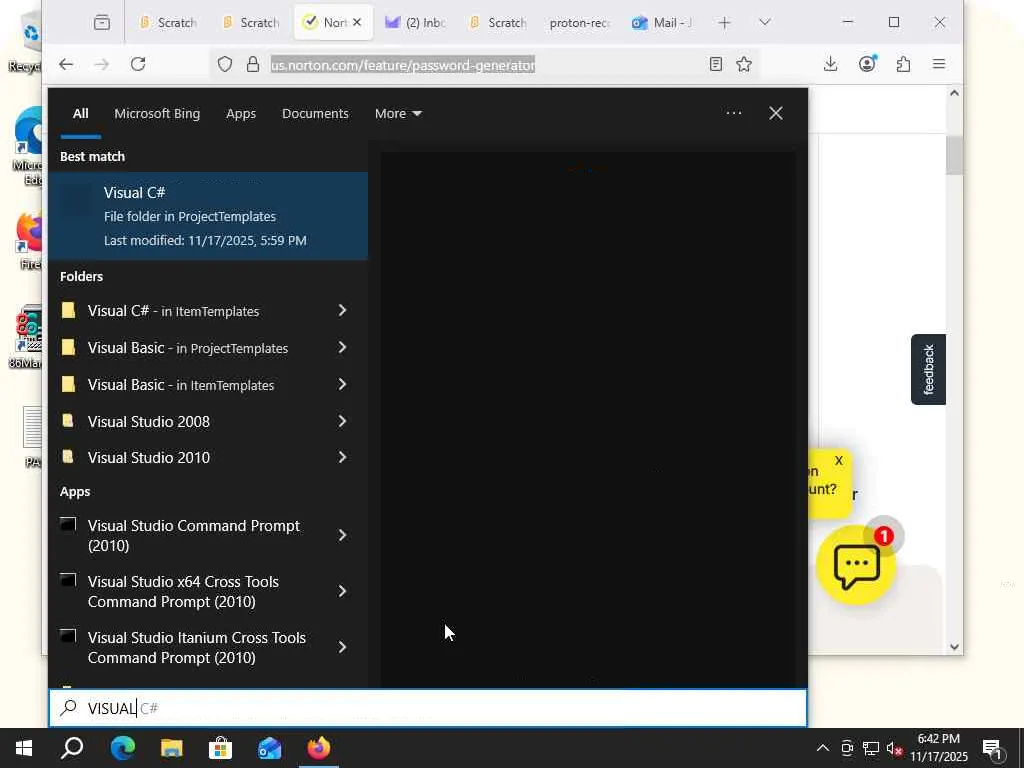Expand arrow for Itanium Cross Tools prompt
The width and height of the screenshot is (1024, 768).
pos(342,648)
